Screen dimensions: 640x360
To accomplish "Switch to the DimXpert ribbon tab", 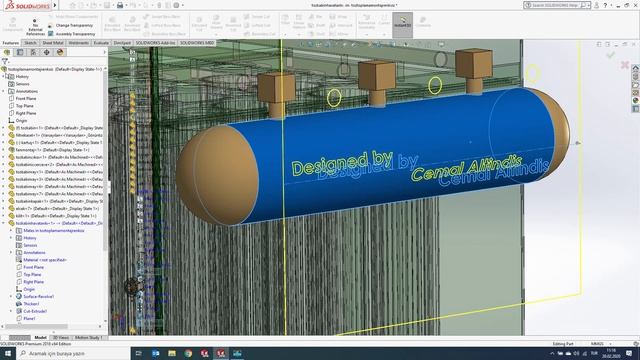I will [x=122, y=42].
